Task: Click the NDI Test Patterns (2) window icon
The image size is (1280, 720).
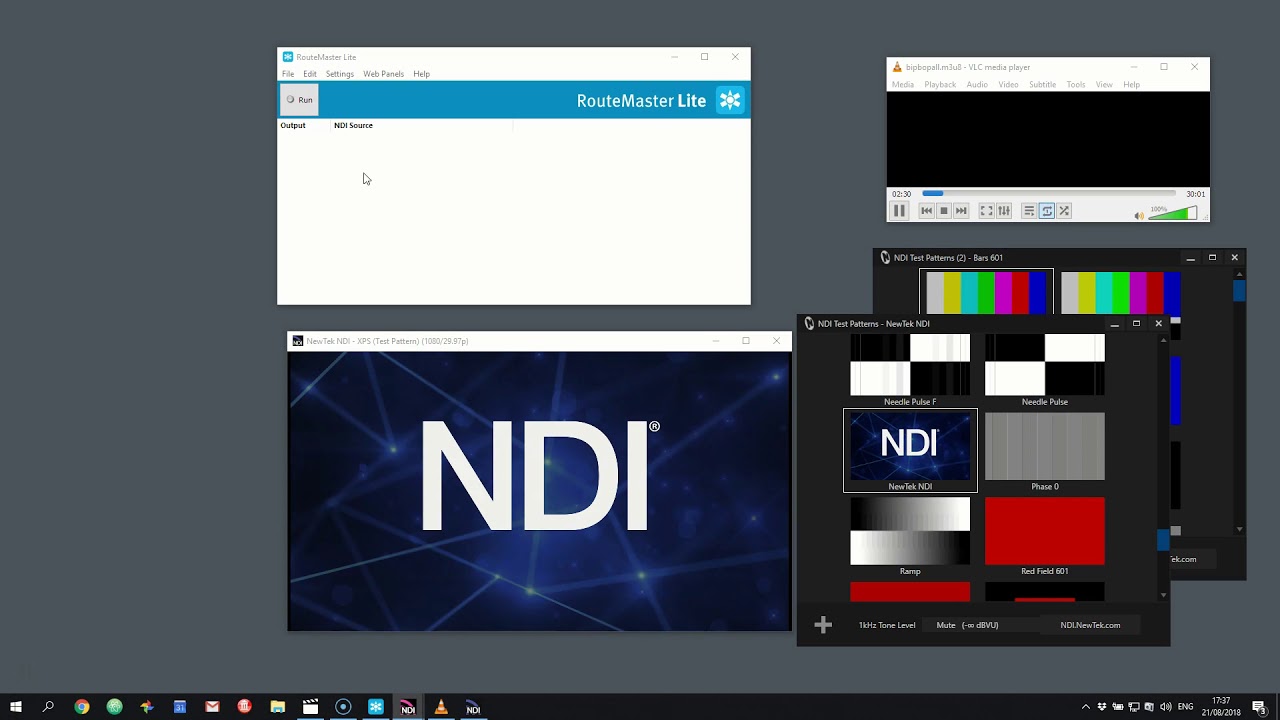Action: [885, 258]
